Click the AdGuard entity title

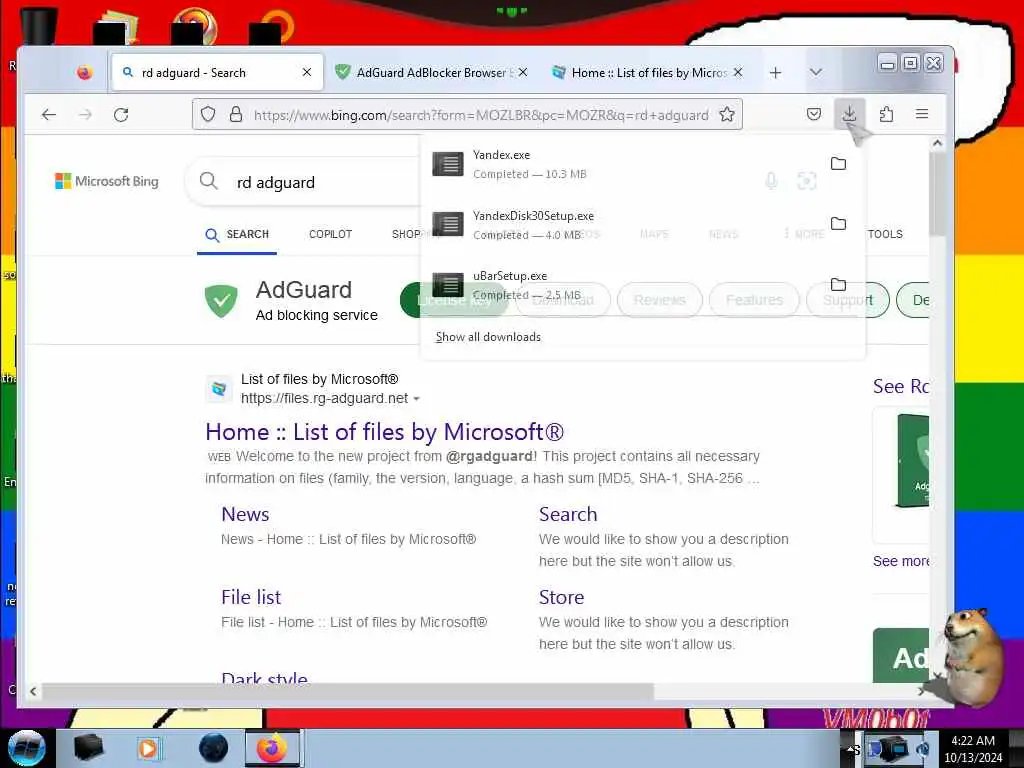304,290
